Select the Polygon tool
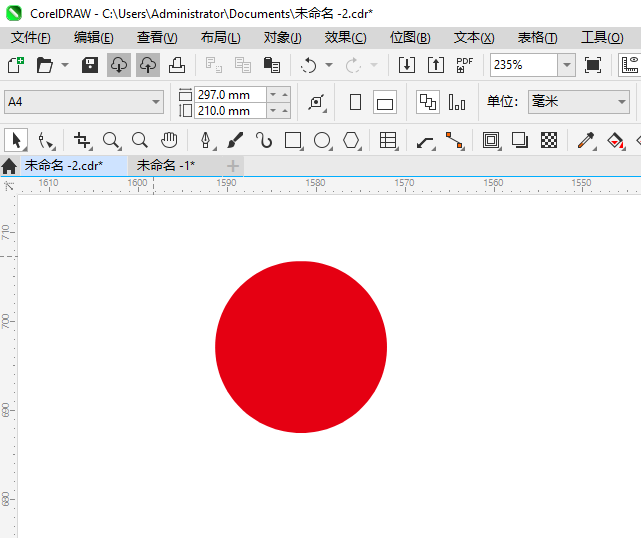Image resolution: width=641 pixels, height=538 pixels. tap(351, 140)
